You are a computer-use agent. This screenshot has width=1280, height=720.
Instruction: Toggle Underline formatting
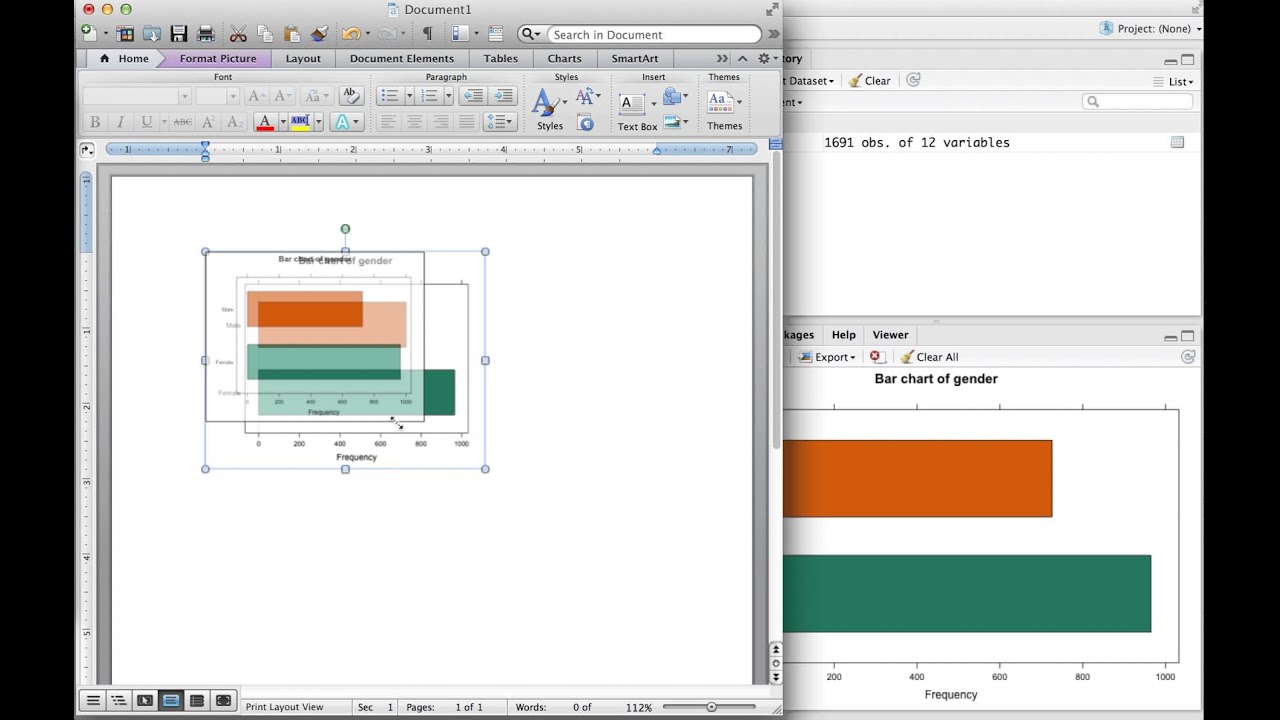click(x=146, y=122)
